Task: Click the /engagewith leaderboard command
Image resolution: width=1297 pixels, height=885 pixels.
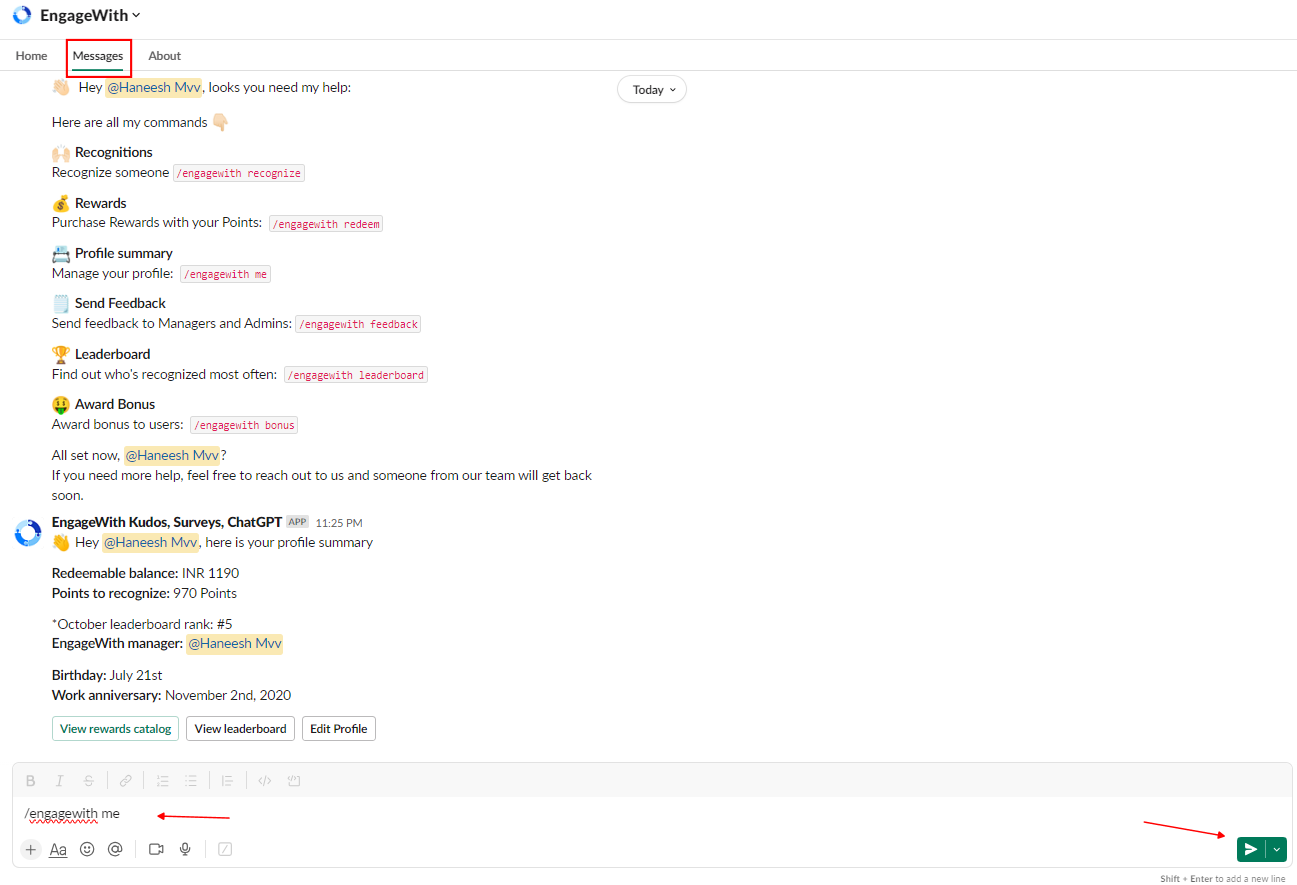Action: (356, 375)
